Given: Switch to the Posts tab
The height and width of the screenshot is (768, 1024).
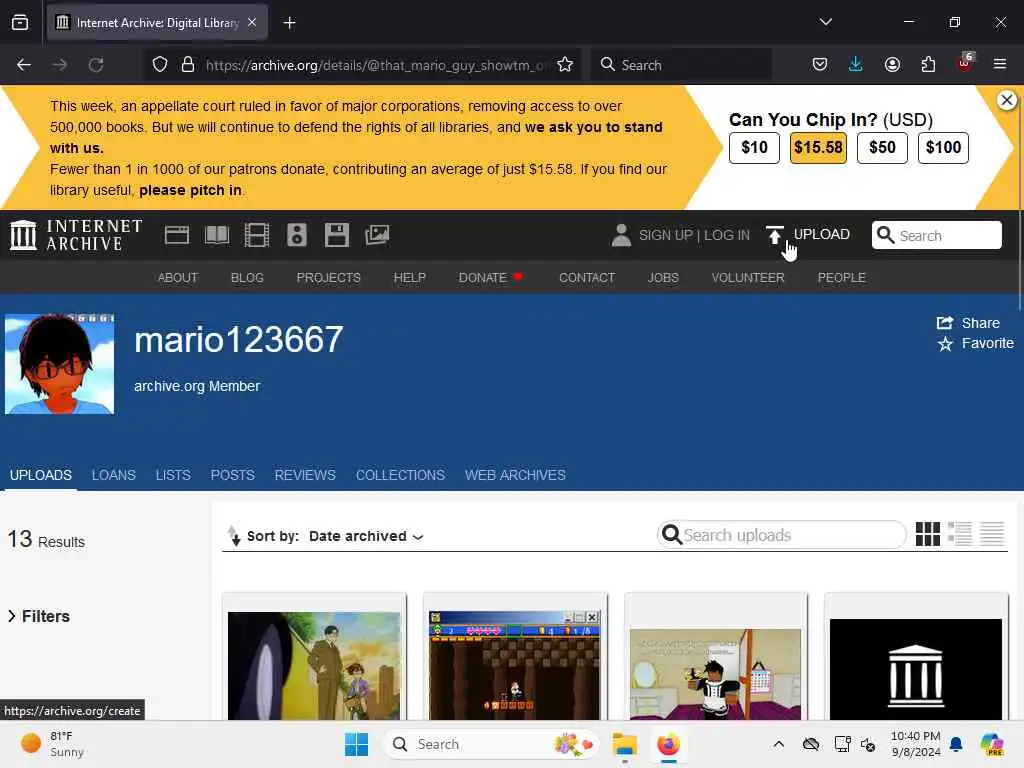Looking at the screenshot, I should click(x=232, y=475).
